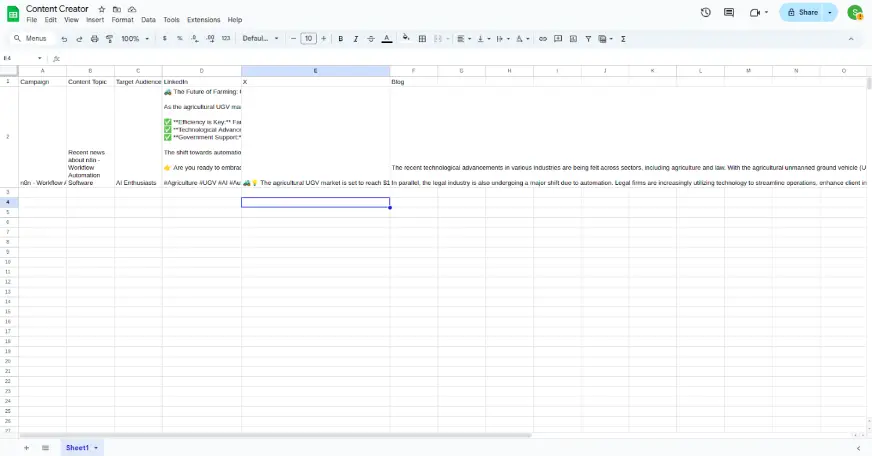Open the Extensions menu
The width and height of the screenshot is (872, 456).
(x=203, y=20)
